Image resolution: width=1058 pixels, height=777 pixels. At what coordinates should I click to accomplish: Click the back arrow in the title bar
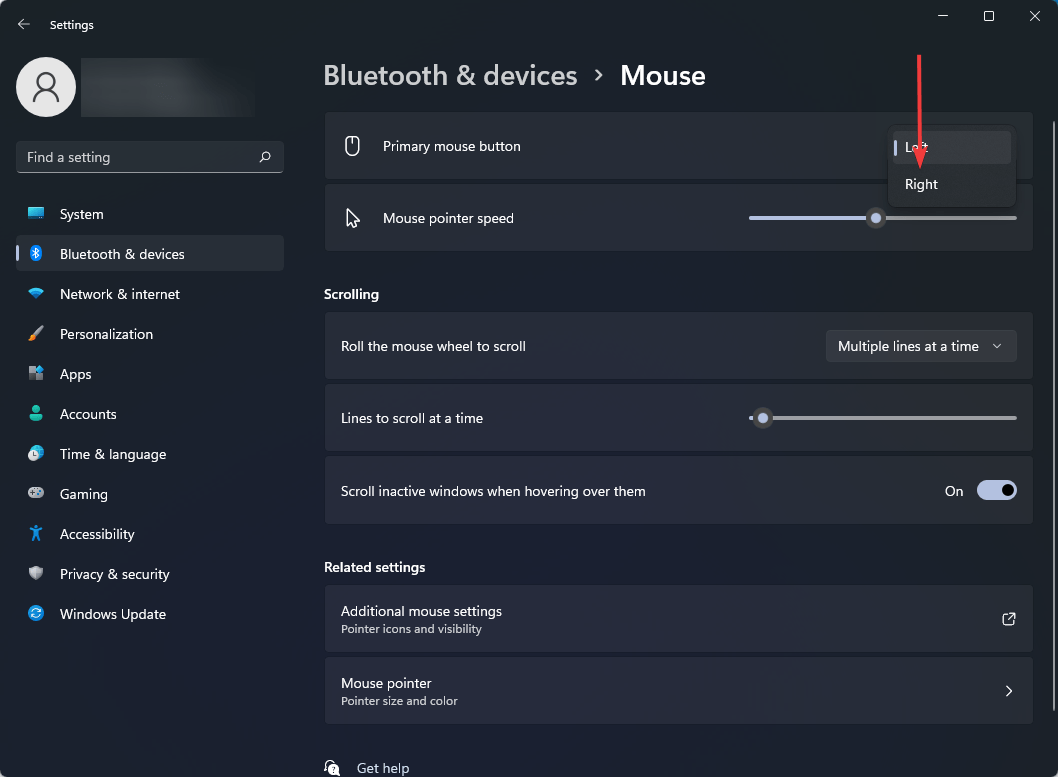pyautogui.click(x=23, y=23)
